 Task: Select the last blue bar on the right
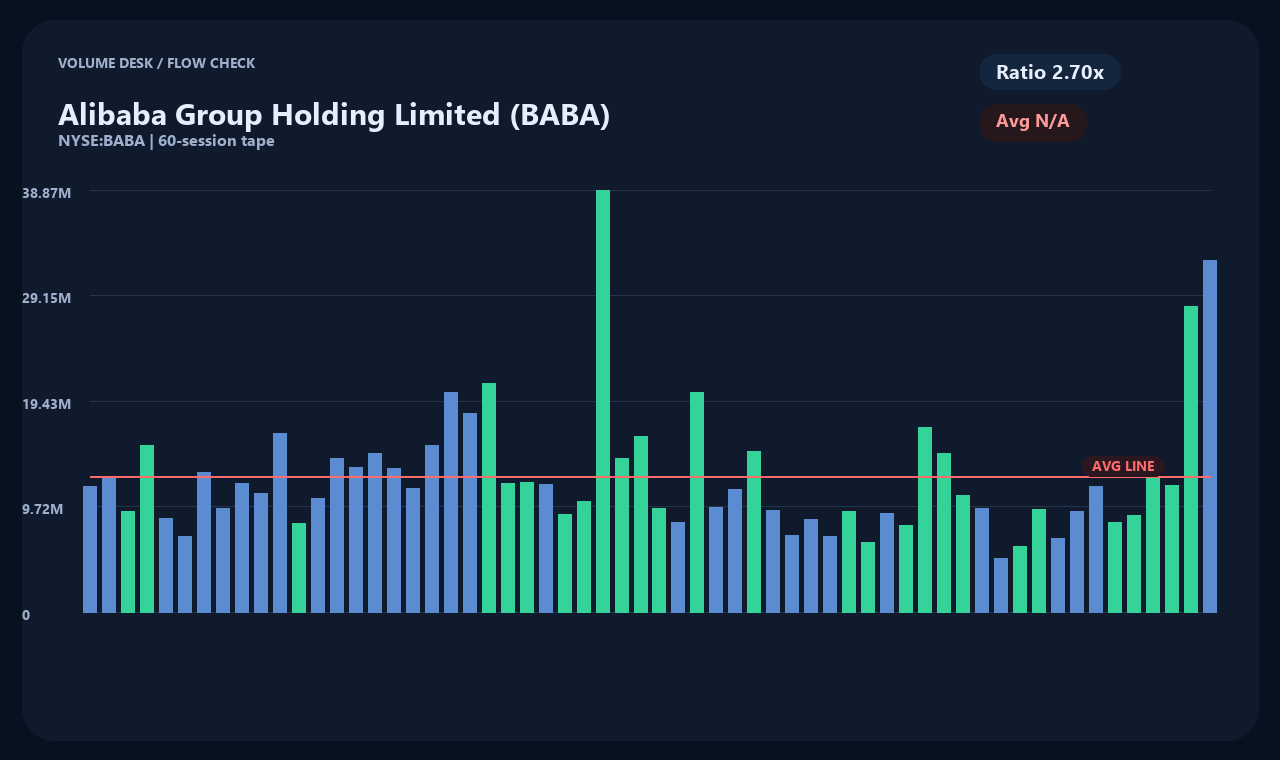click(1210, 436)
